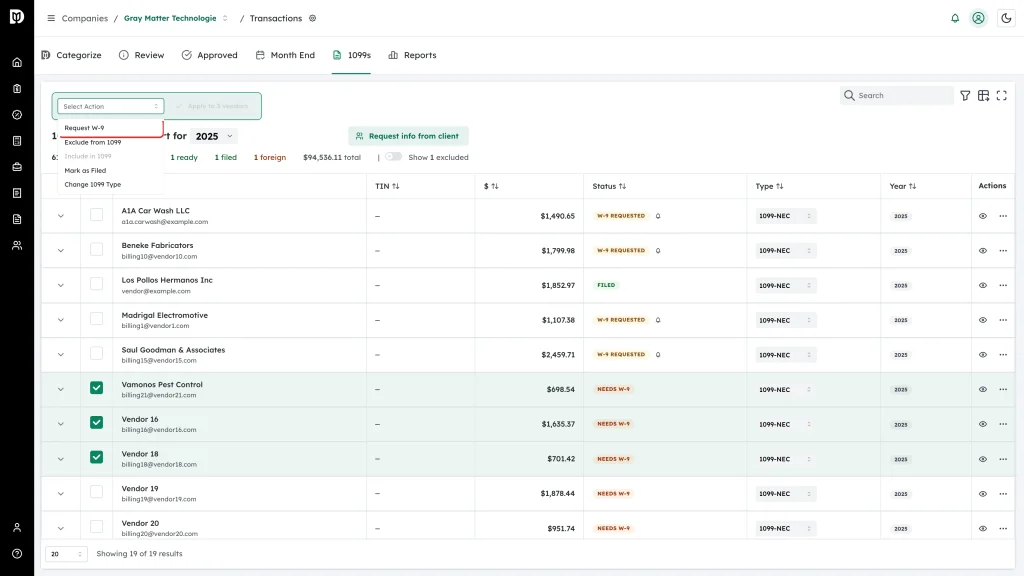Expand the Saul Goodman & Associates row

click(x=61, y=355)
